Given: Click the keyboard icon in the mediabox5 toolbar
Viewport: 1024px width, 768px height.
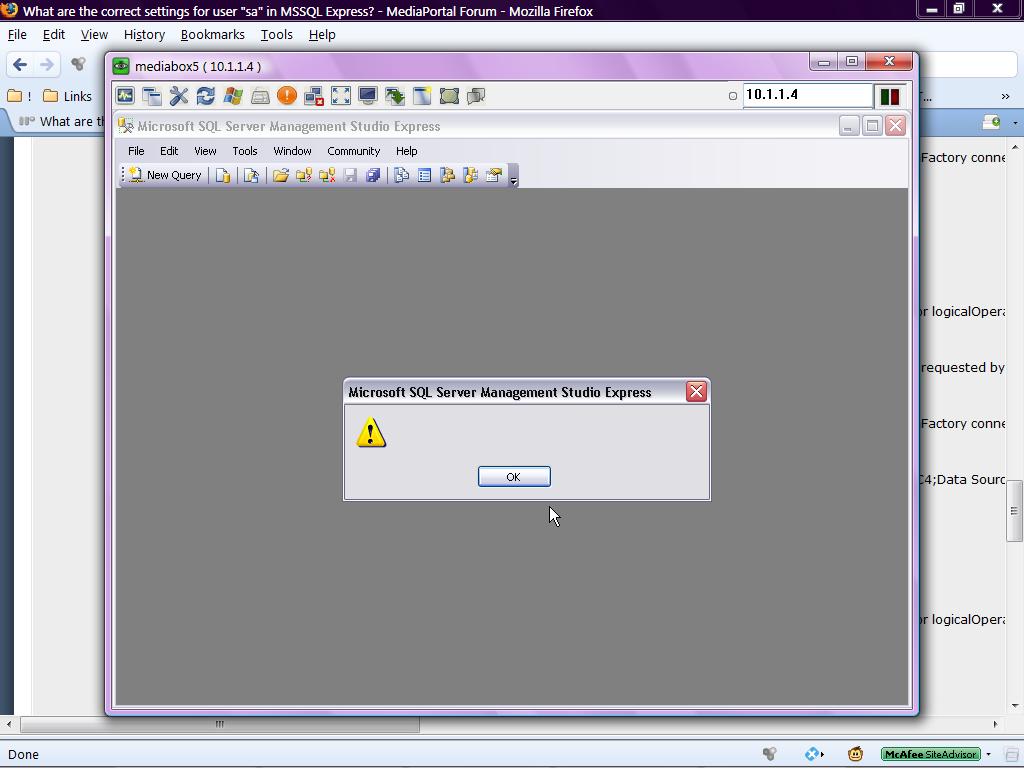Looking at the screenshot, I should (x=260, y=97).
